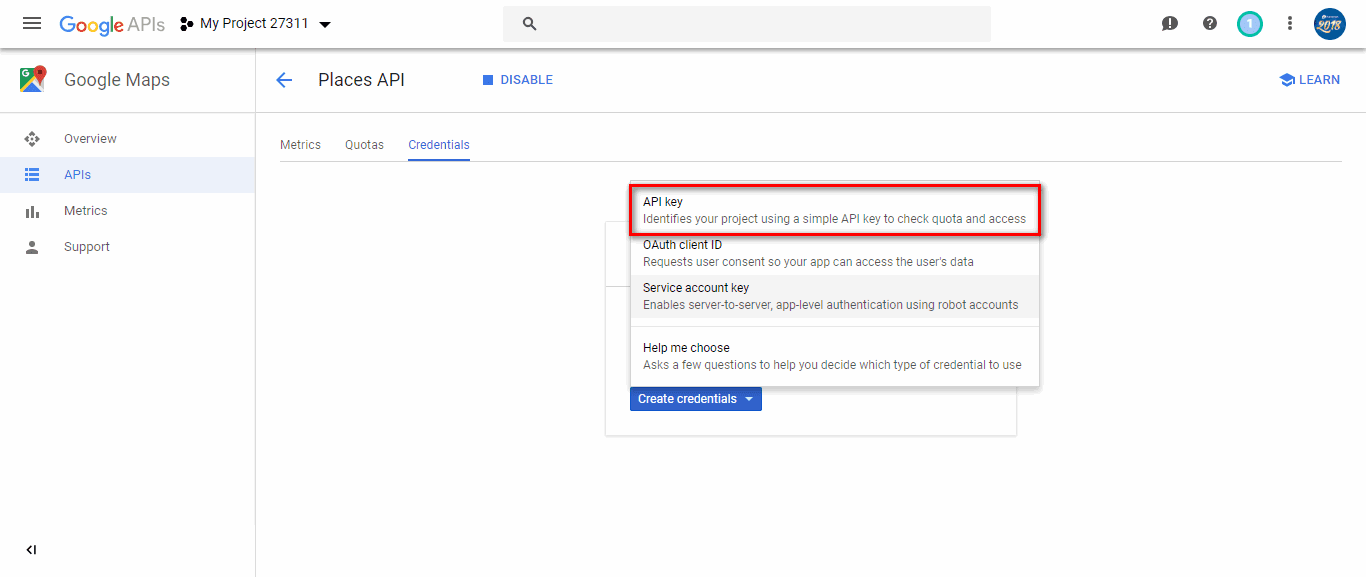The image size is (1366, 577).
Task: Choose API key from the dropdown menu
Action: (835, 210)
